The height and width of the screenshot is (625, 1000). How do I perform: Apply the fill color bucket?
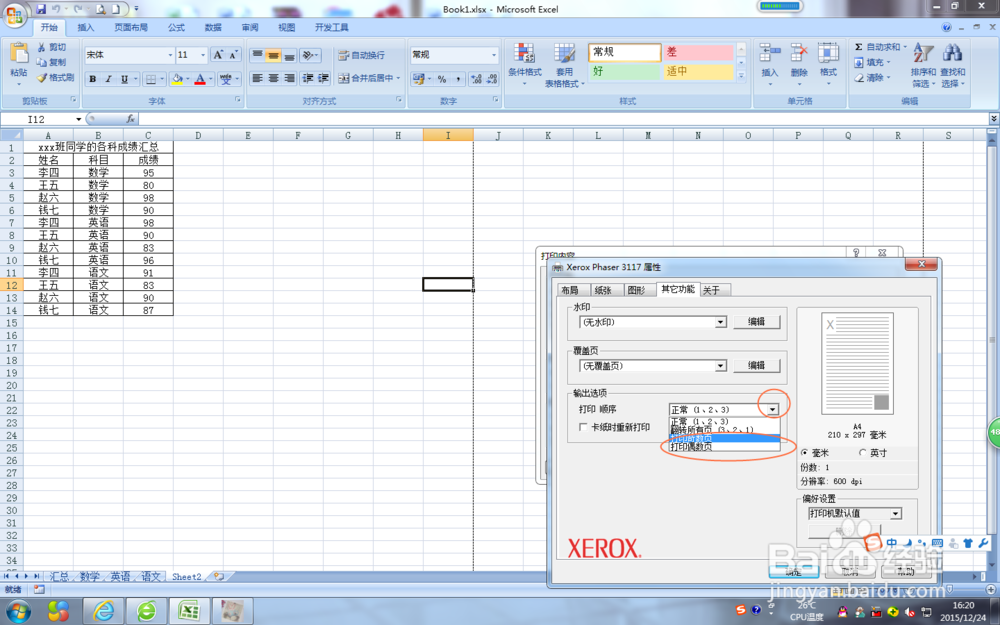point(177,79)
